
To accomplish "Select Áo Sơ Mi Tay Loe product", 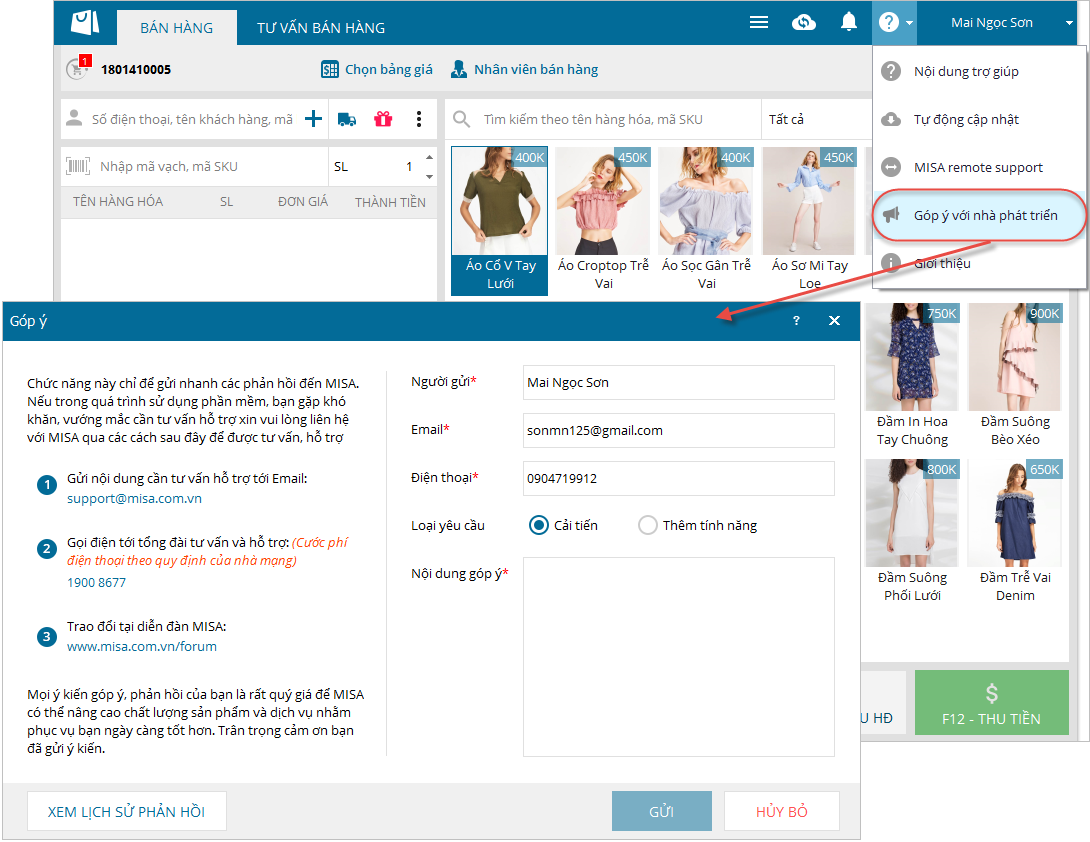I will pos(809,220).
